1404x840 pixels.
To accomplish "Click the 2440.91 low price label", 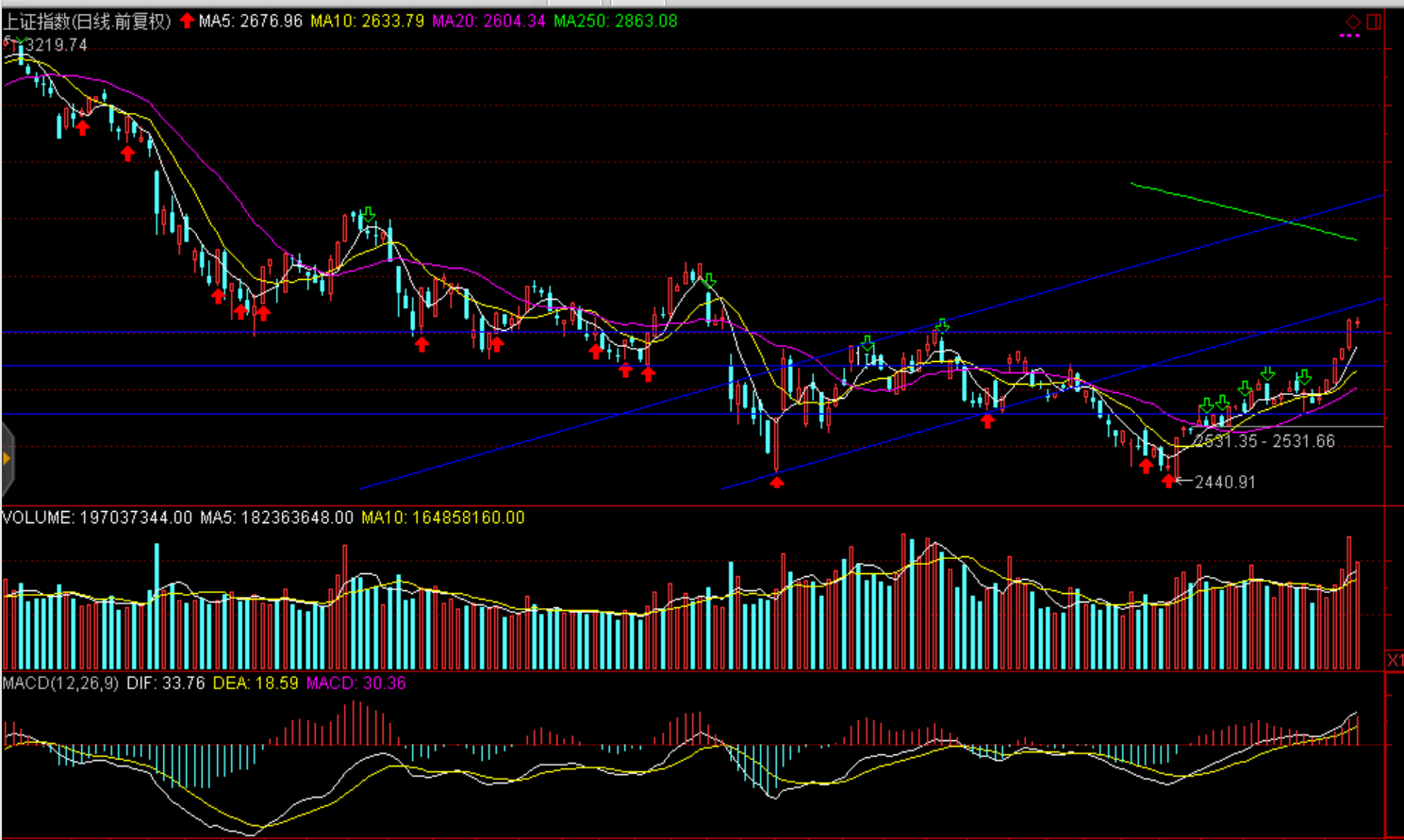I will tap(1225, 482).
